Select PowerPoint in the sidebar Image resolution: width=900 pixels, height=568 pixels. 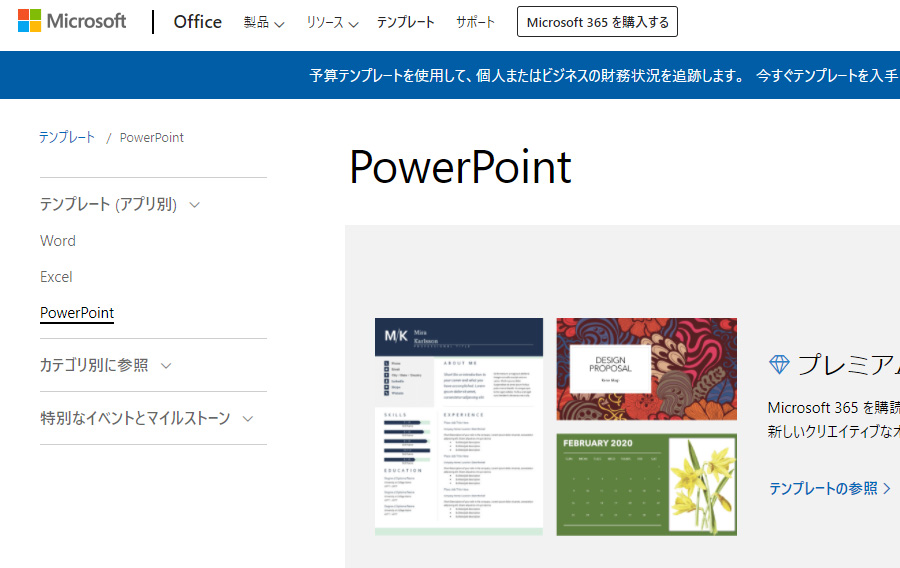point(77,313)
